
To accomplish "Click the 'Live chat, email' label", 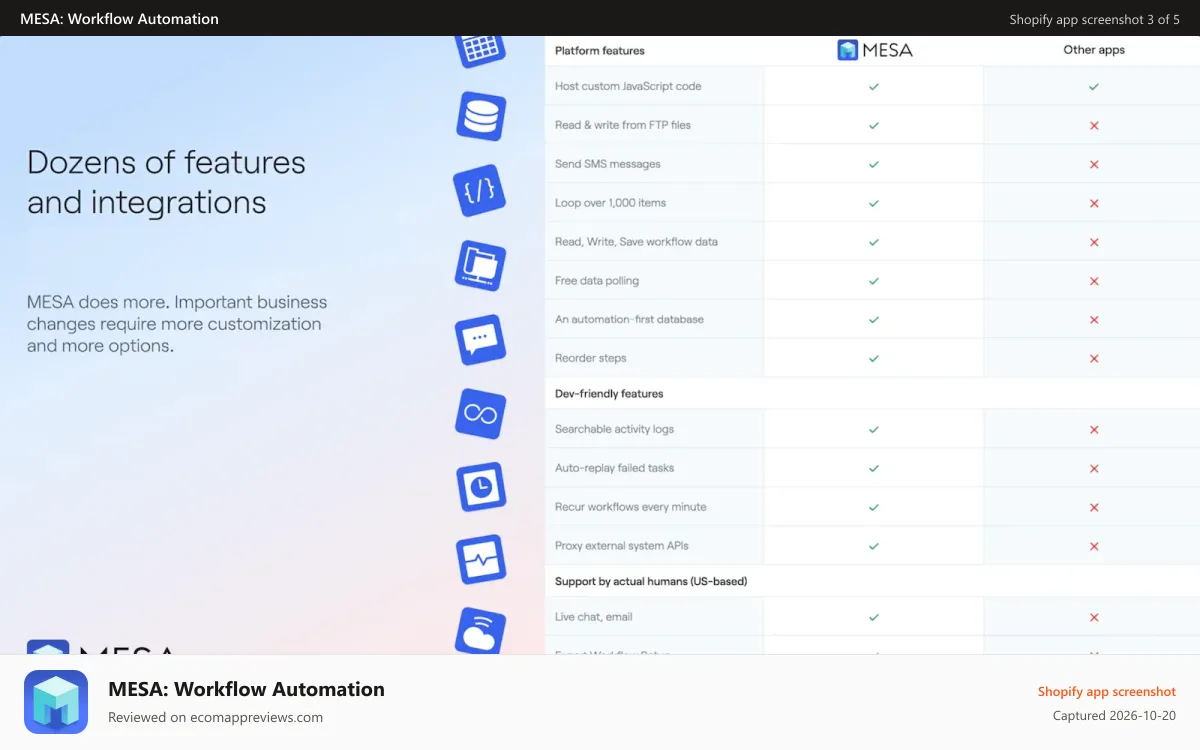I will pyautogui.click(x=594, y=617).
